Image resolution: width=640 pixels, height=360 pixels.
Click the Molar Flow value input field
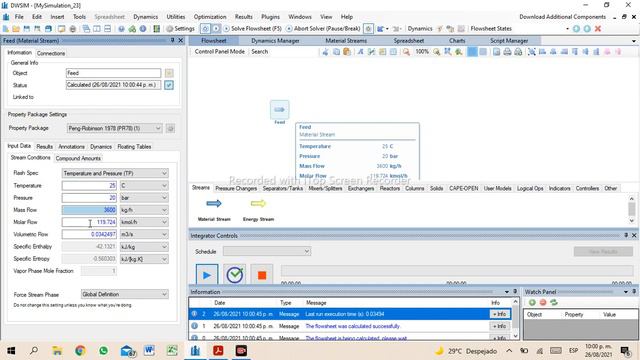89,222
